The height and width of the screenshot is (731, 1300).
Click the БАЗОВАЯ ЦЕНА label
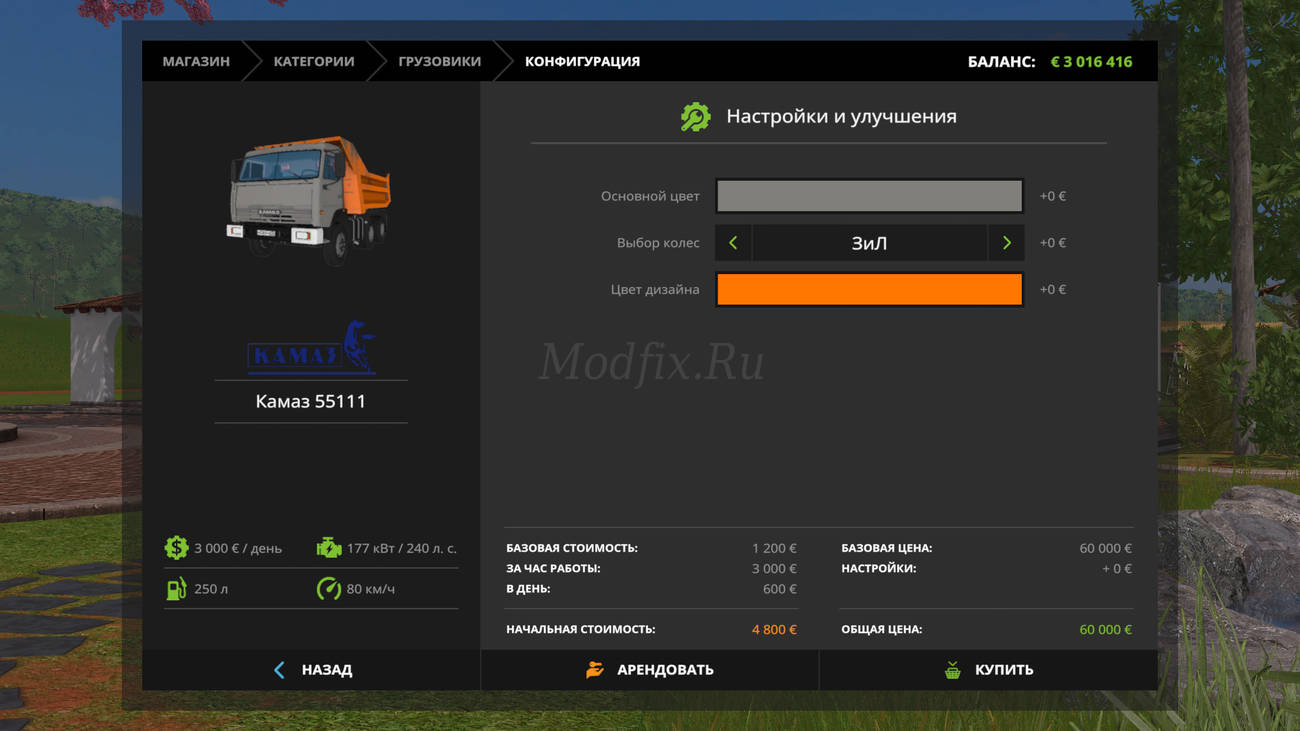887,548
